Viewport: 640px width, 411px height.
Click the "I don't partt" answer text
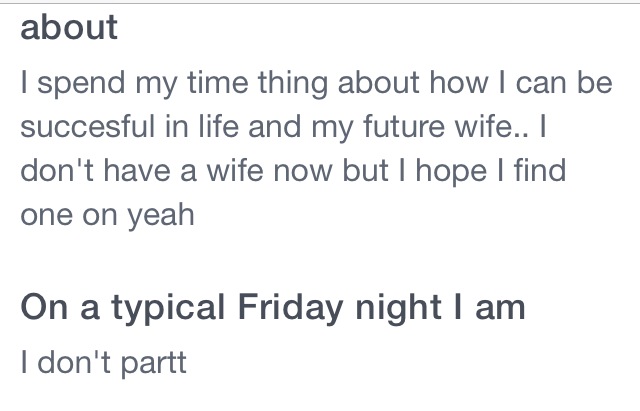click(103, 359)
